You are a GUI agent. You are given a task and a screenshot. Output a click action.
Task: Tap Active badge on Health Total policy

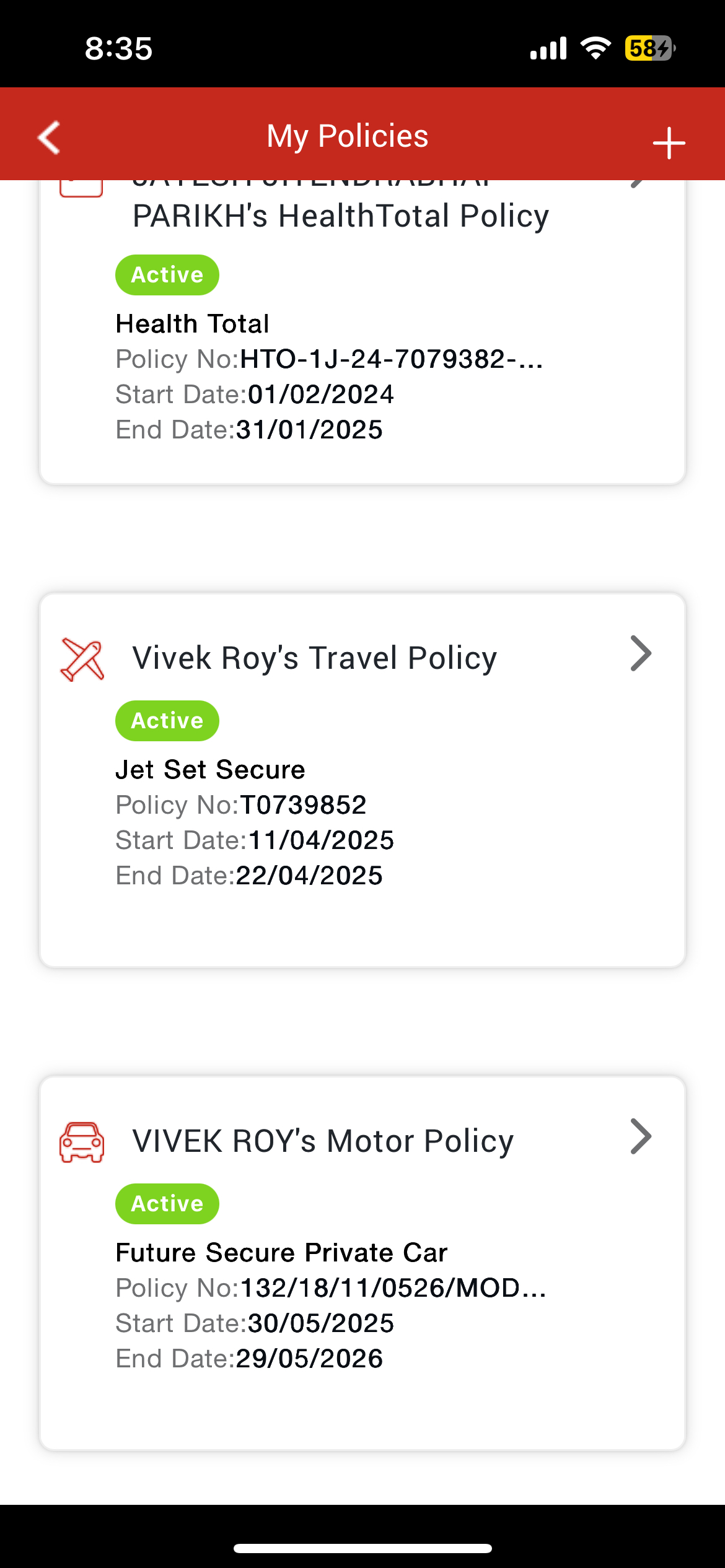coord(167,275)
